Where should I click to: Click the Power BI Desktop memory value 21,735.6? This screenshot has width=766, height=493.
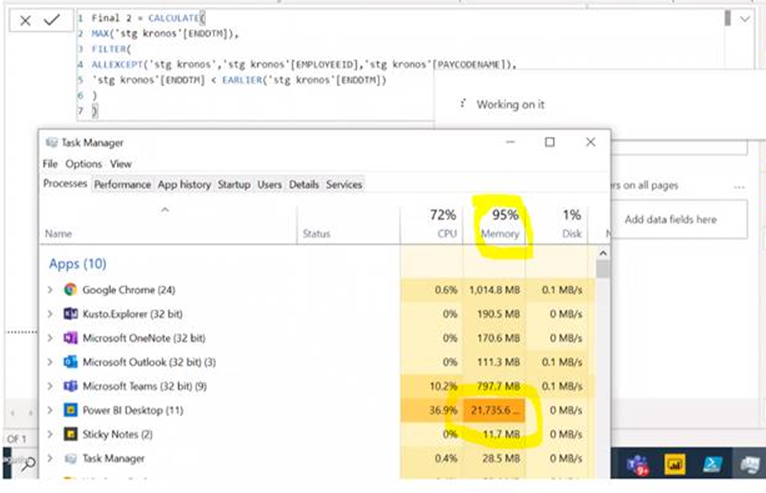click(x=493, y=410)
